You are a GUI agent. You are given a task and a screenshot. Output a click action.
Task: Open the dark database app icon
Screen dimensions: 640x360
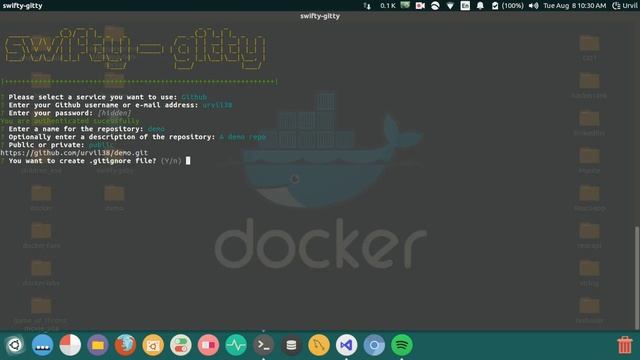pos(291,345)
